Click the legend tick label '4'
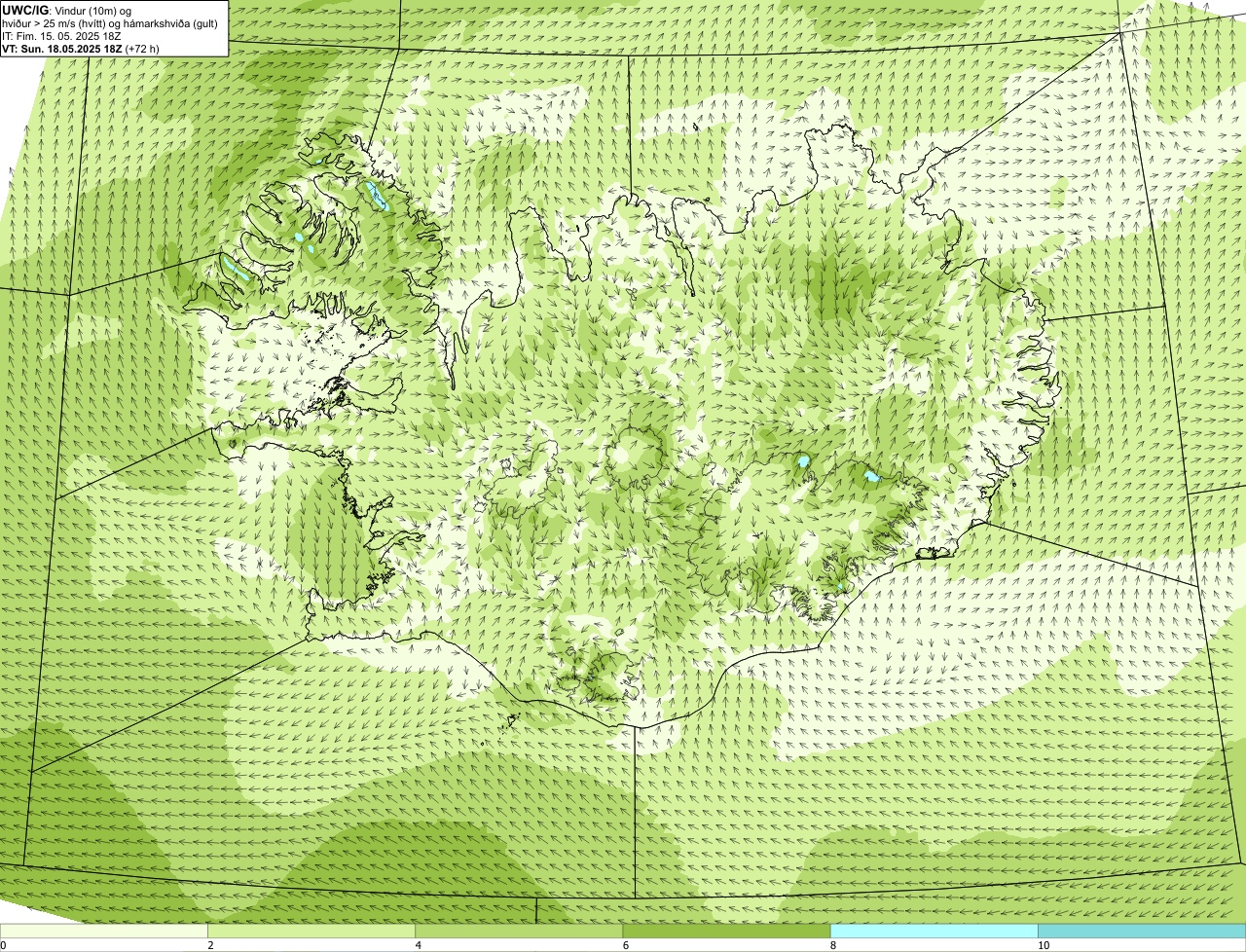The width and height of the screenshot is (1246, 952). 419,945
